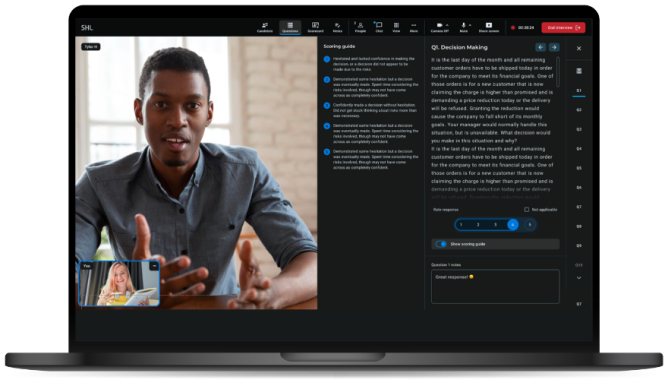Click the candidate name label on video
Screen dimensions: 668x383
91,47
